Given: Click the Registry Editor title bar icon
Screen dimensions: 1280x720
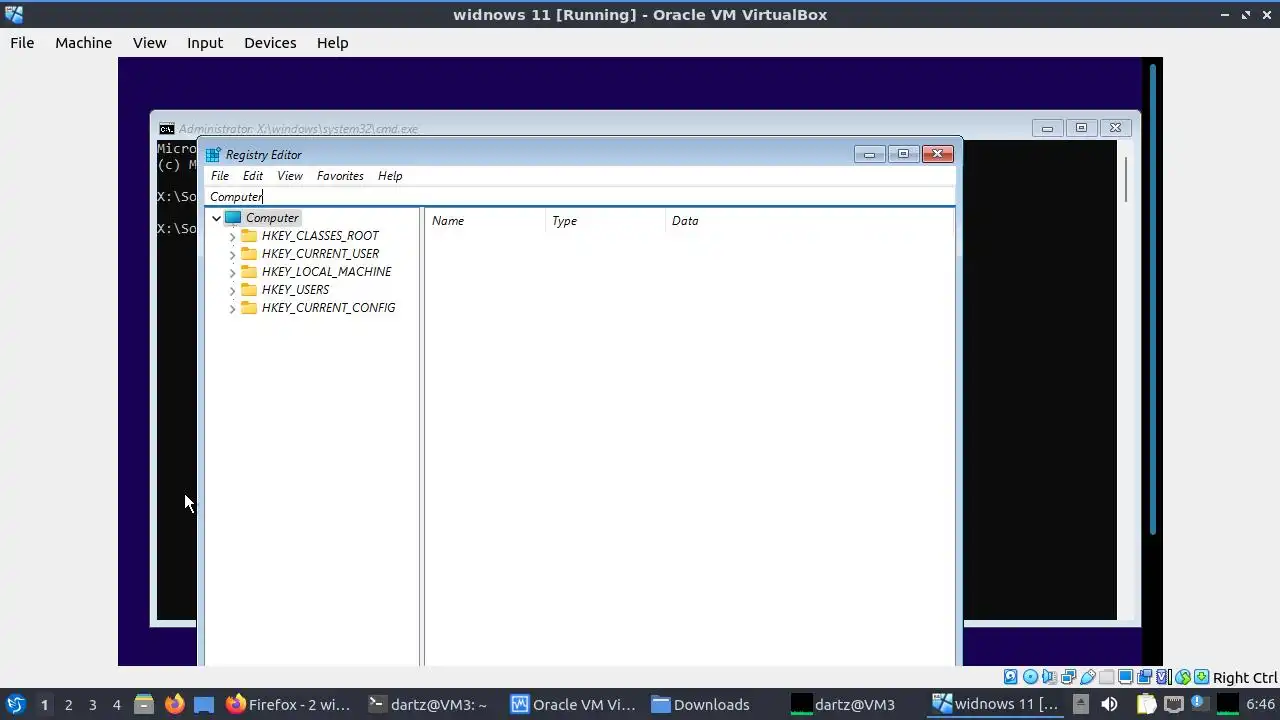Looking at the screenshot, I should [213, 155].
